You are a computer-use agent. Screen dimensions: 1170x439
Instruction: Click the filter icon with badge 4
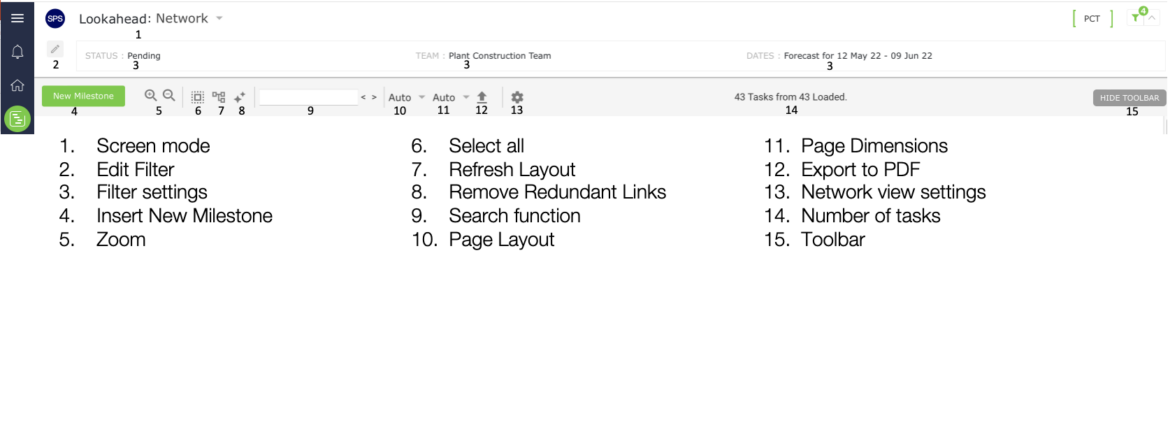coord(1136,17)
